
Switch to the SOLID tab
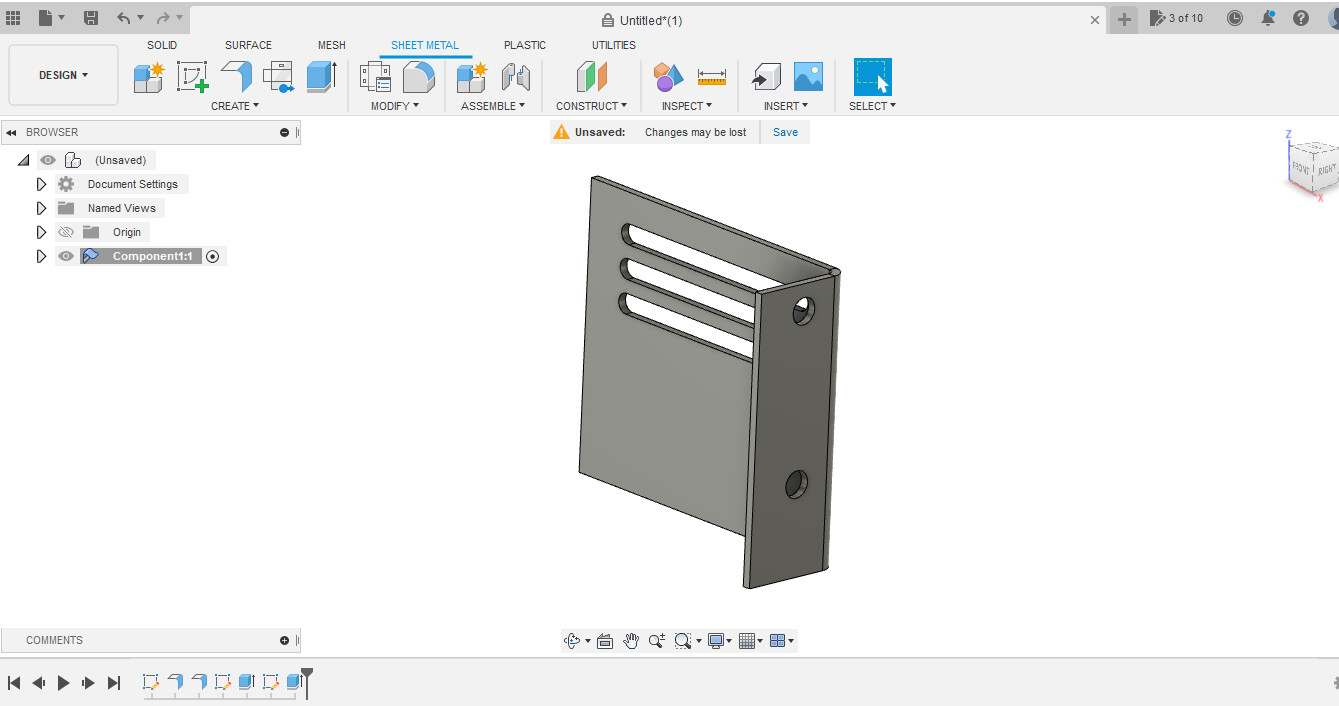pos(161,45)
